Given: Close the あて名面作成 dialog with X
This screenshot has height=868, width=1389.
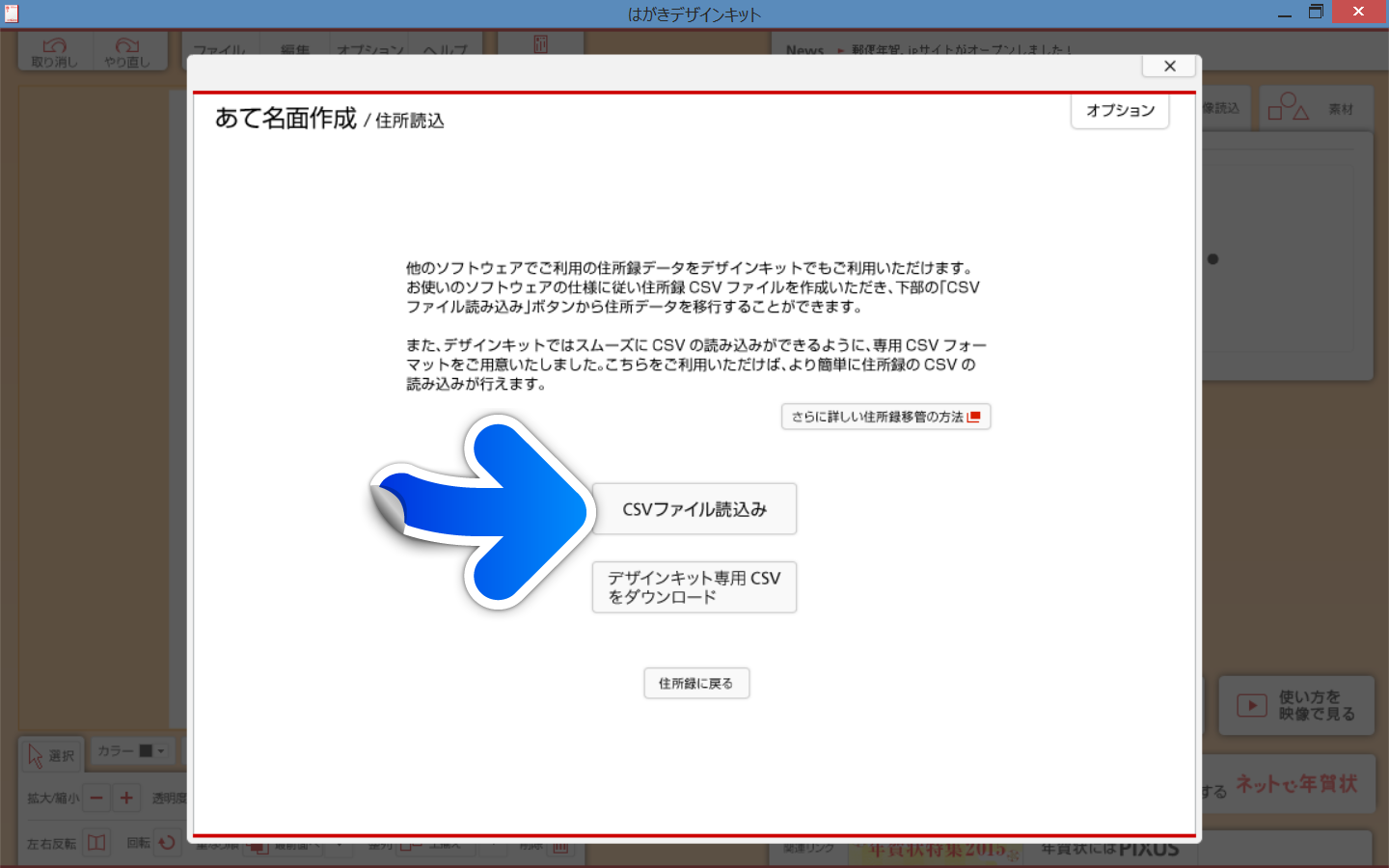Looking at the screenshot, I should tap(1169, 66).
